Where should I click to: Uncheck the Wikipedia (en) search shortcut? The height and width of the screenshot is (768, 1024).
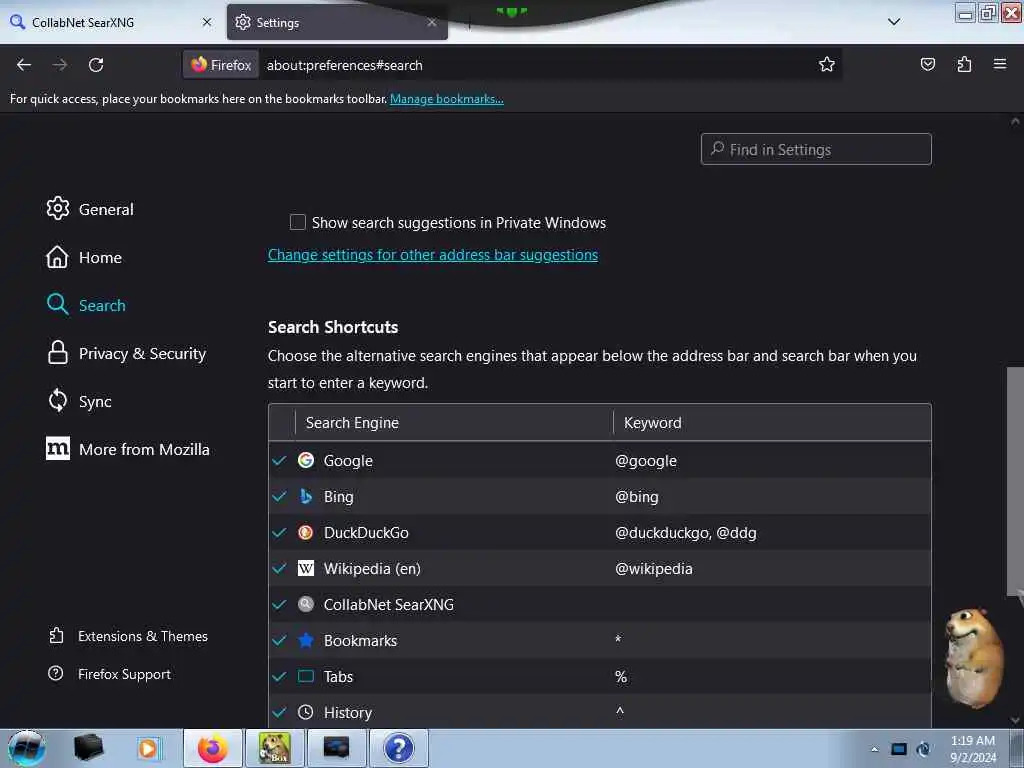(280, 568)
